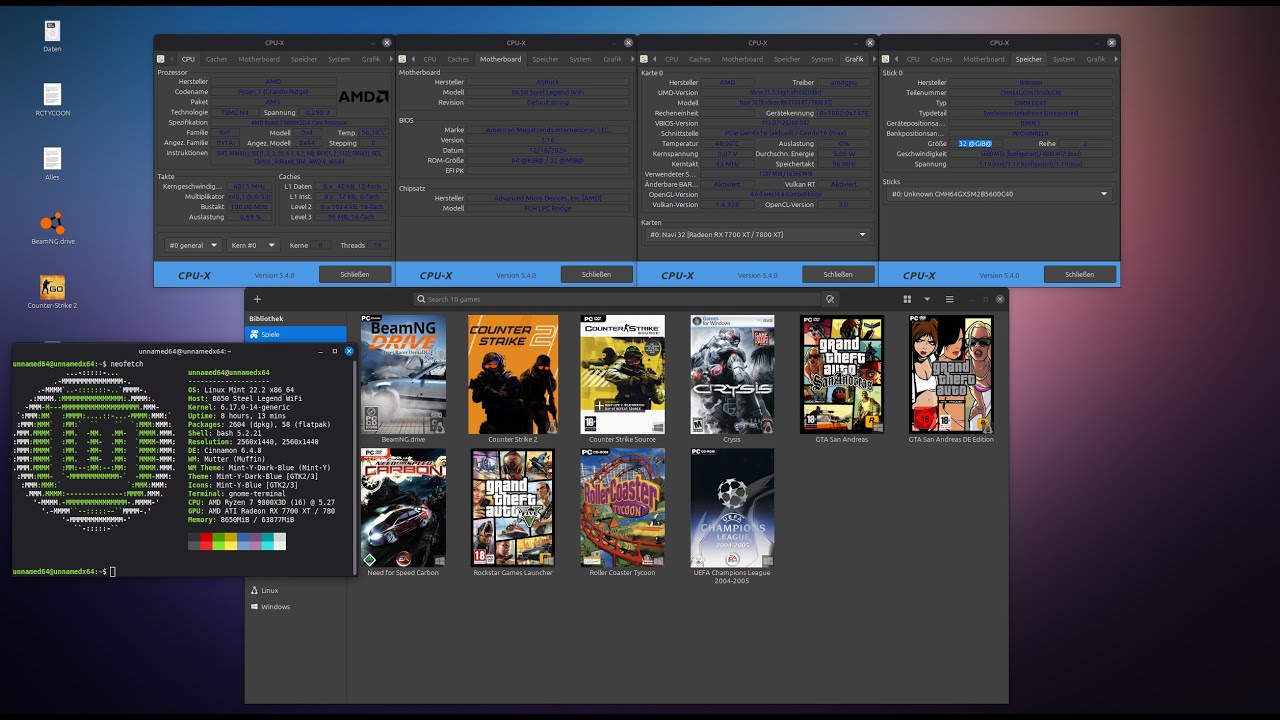Select the Crysis game cover in Lutris

[x=732, y=374]
